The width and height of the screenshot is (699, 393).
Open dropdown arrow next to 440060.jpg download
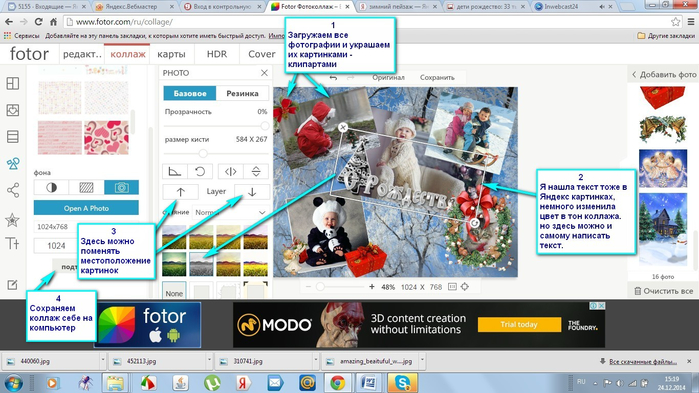click(103, 360)
